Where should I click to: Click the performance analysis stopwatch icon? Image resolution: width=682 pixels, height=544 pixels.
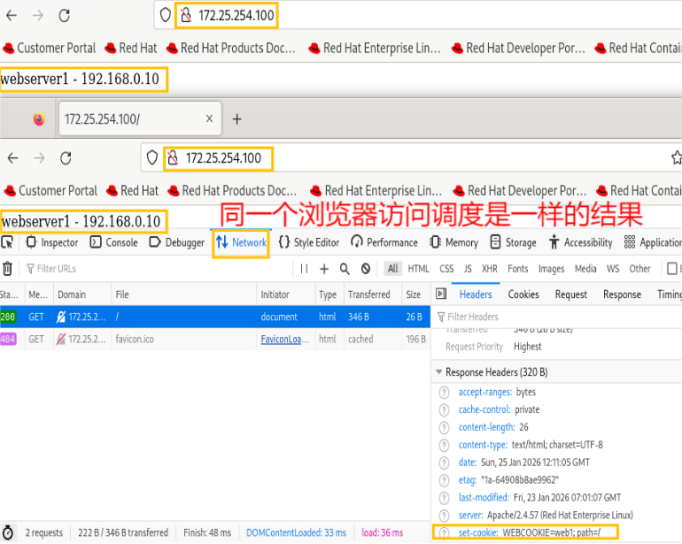[x=8, y=532]
